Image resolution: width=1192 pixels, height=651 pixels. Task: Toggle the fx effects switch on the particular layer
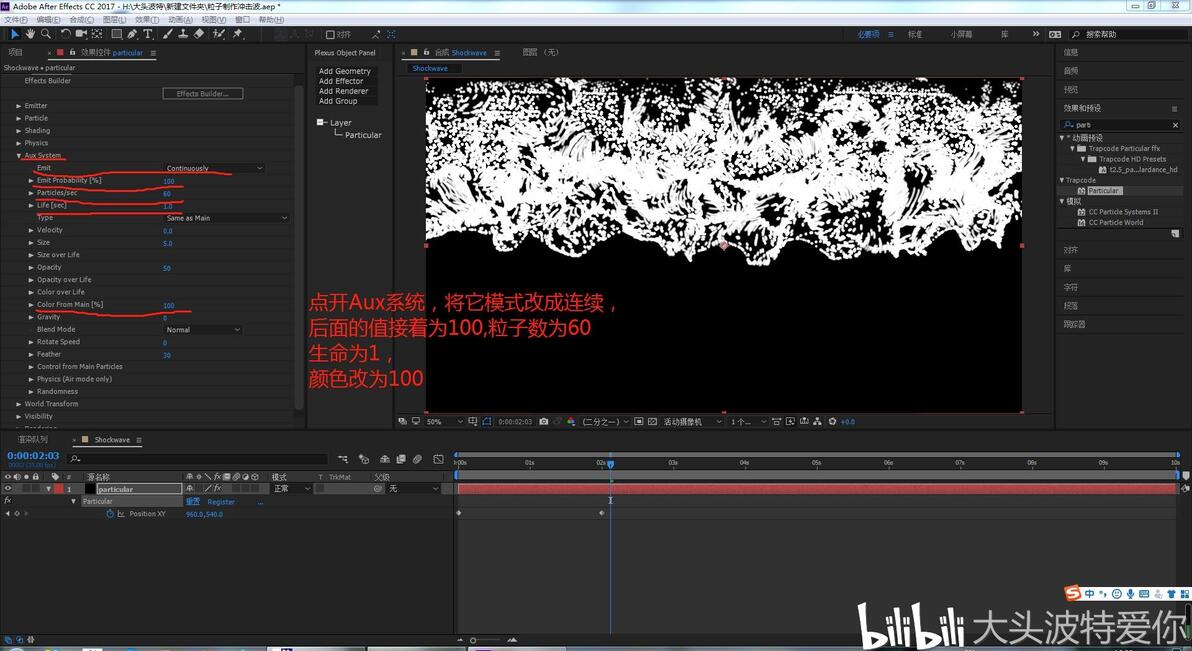click(x=217, y=488)
